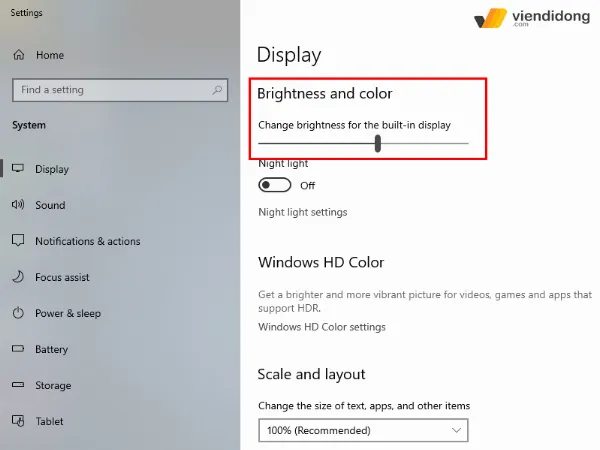
Task: Select the Storage menu item
Action: (x=53, y=385)
